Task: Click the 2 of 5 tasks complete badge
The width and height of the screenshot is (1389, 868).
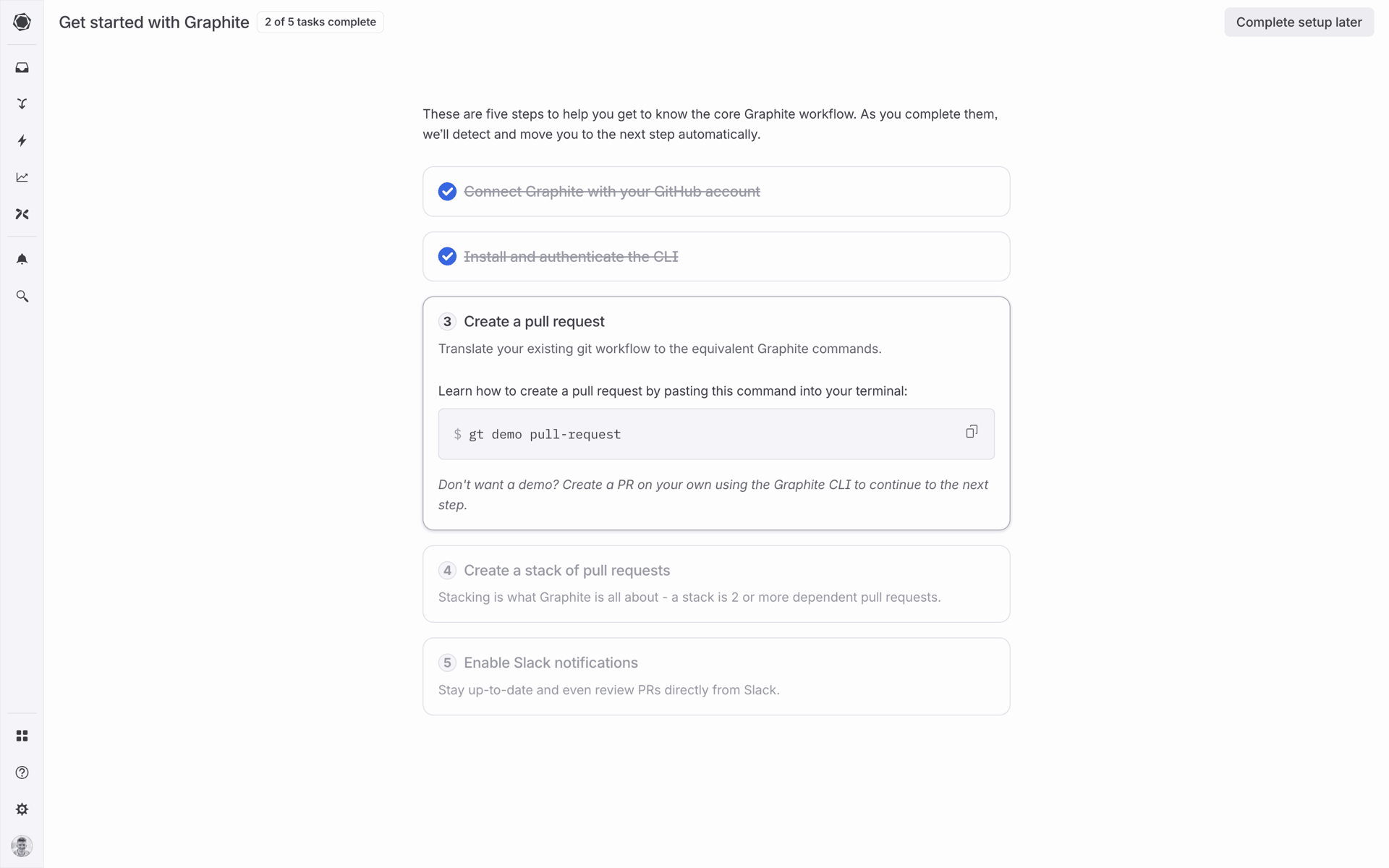Action: point(320,22)
